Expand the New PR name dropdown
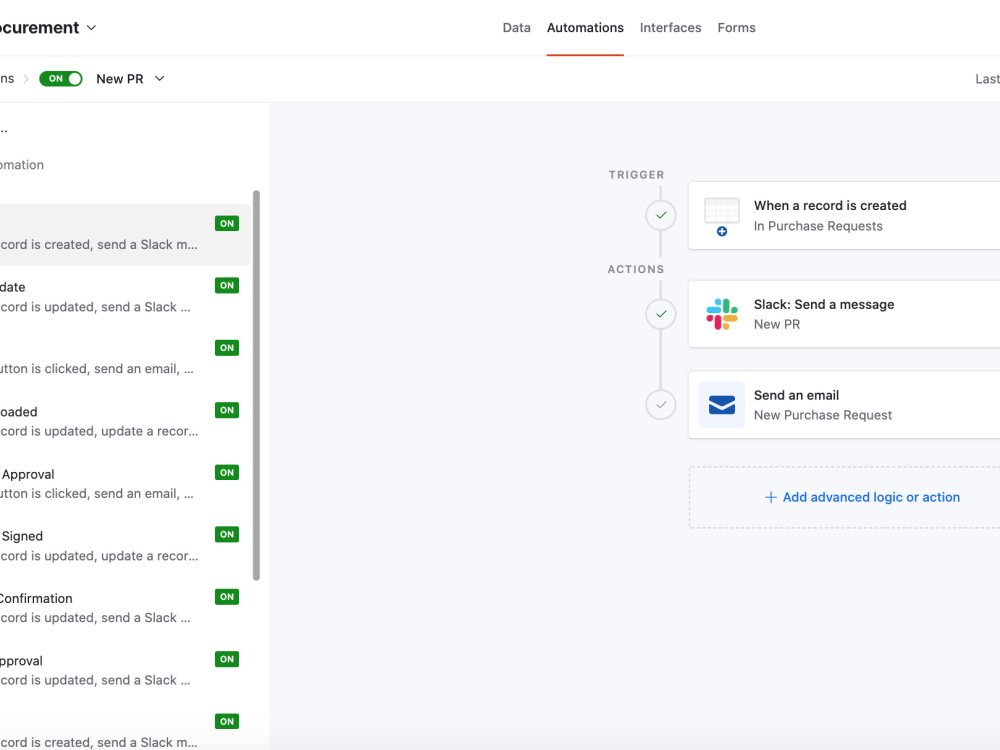Screen dimensions: 1000x750 coord(159,78)
